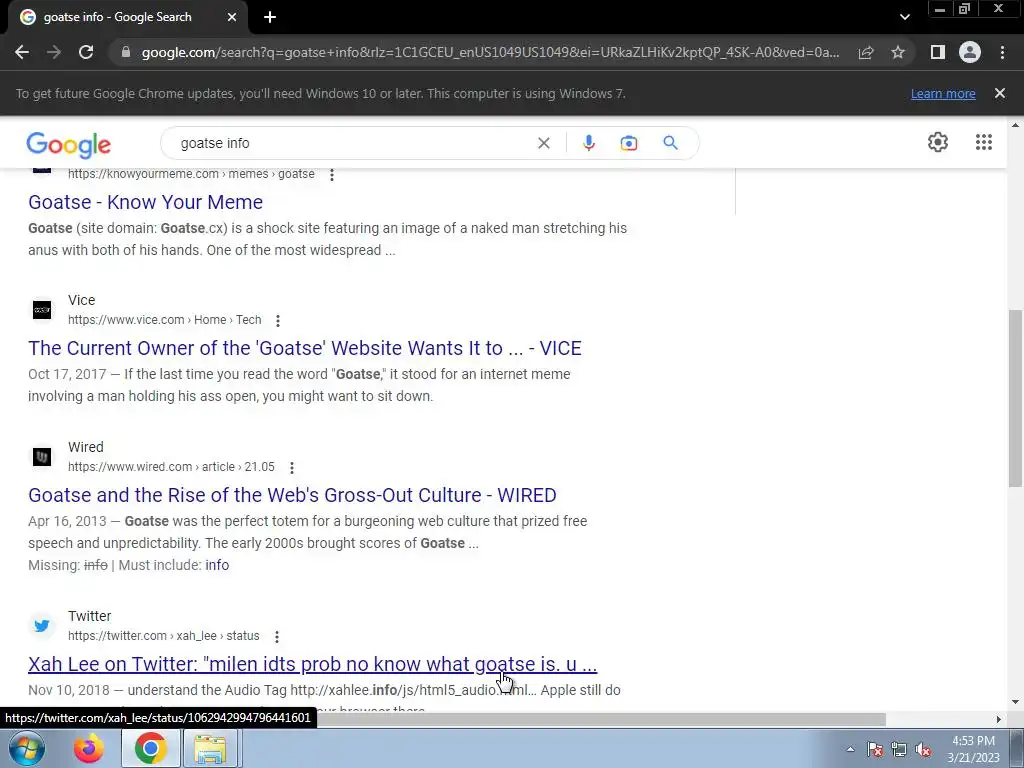Click the Vice site favicon

point(42,310)
